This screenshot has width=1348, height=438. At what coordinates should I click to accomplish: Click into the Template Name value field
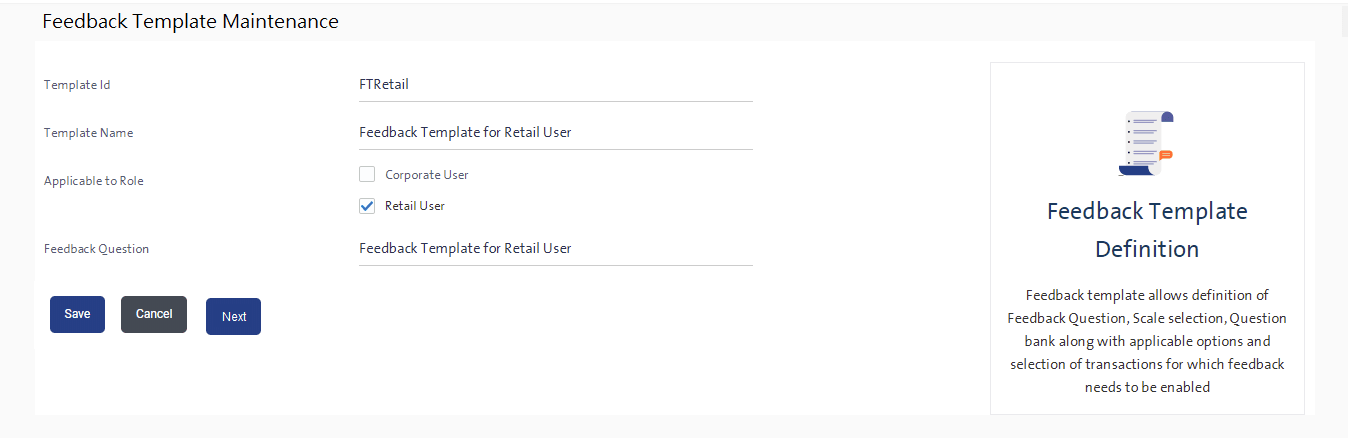[555, 132]
